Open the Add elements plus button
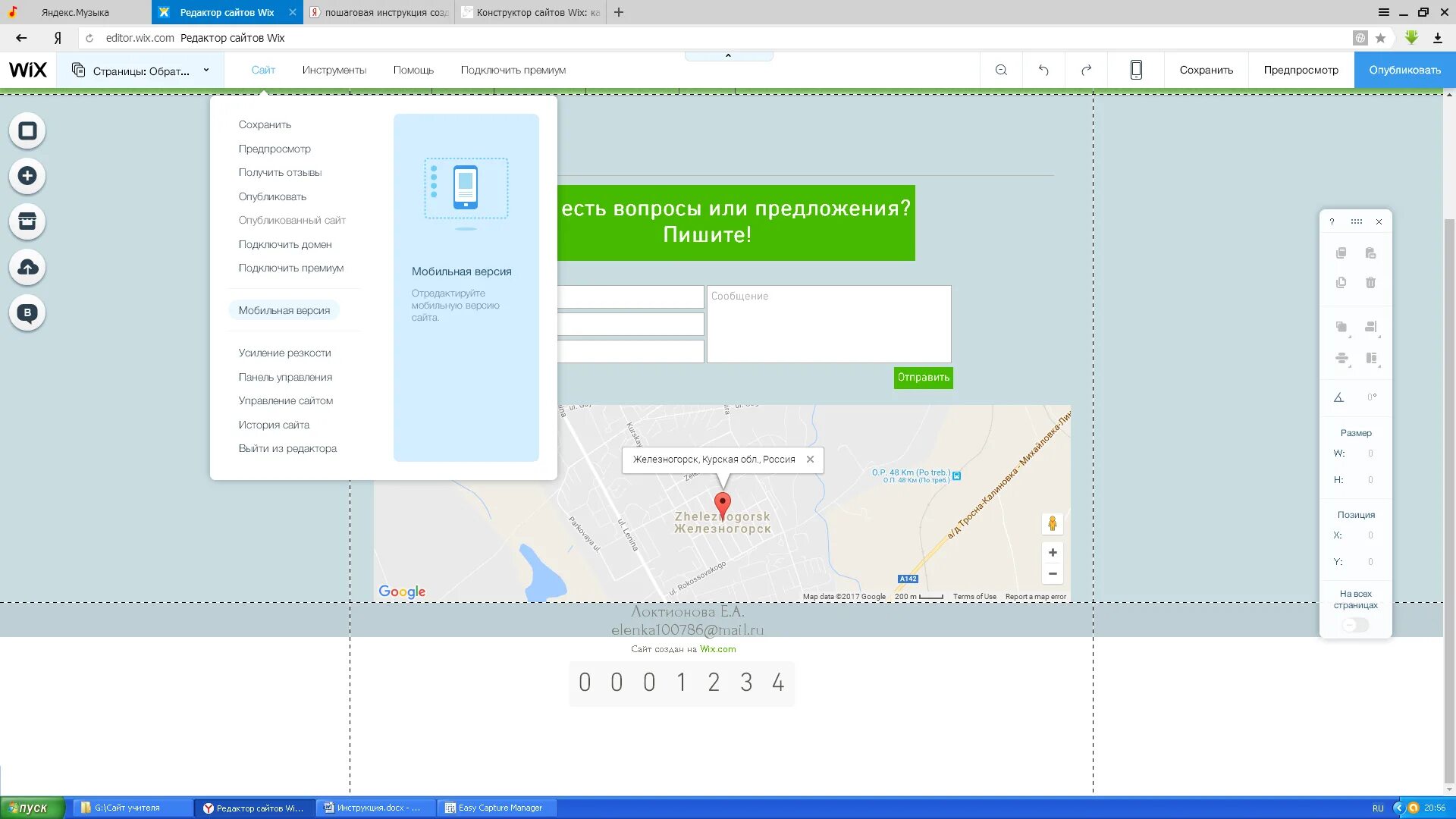This screenshot has width=1456, height=819. 27,176
